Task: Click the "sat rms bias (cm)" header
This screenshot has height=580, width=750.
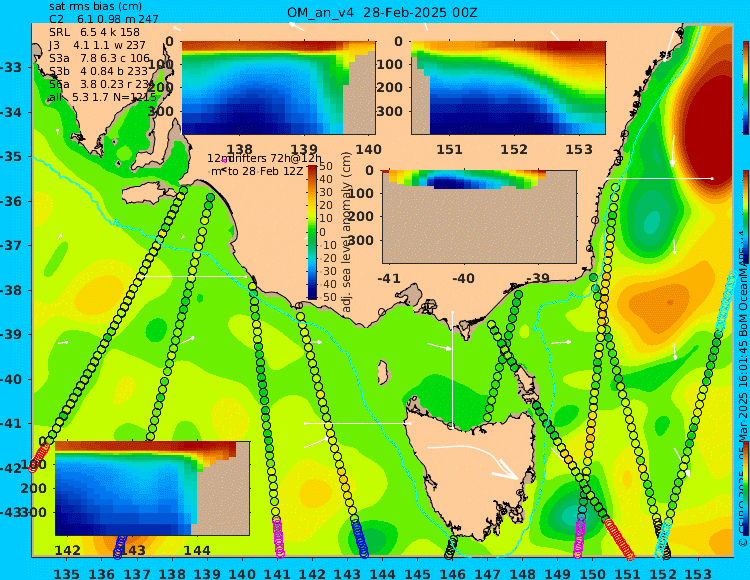Action: point(95,7)
